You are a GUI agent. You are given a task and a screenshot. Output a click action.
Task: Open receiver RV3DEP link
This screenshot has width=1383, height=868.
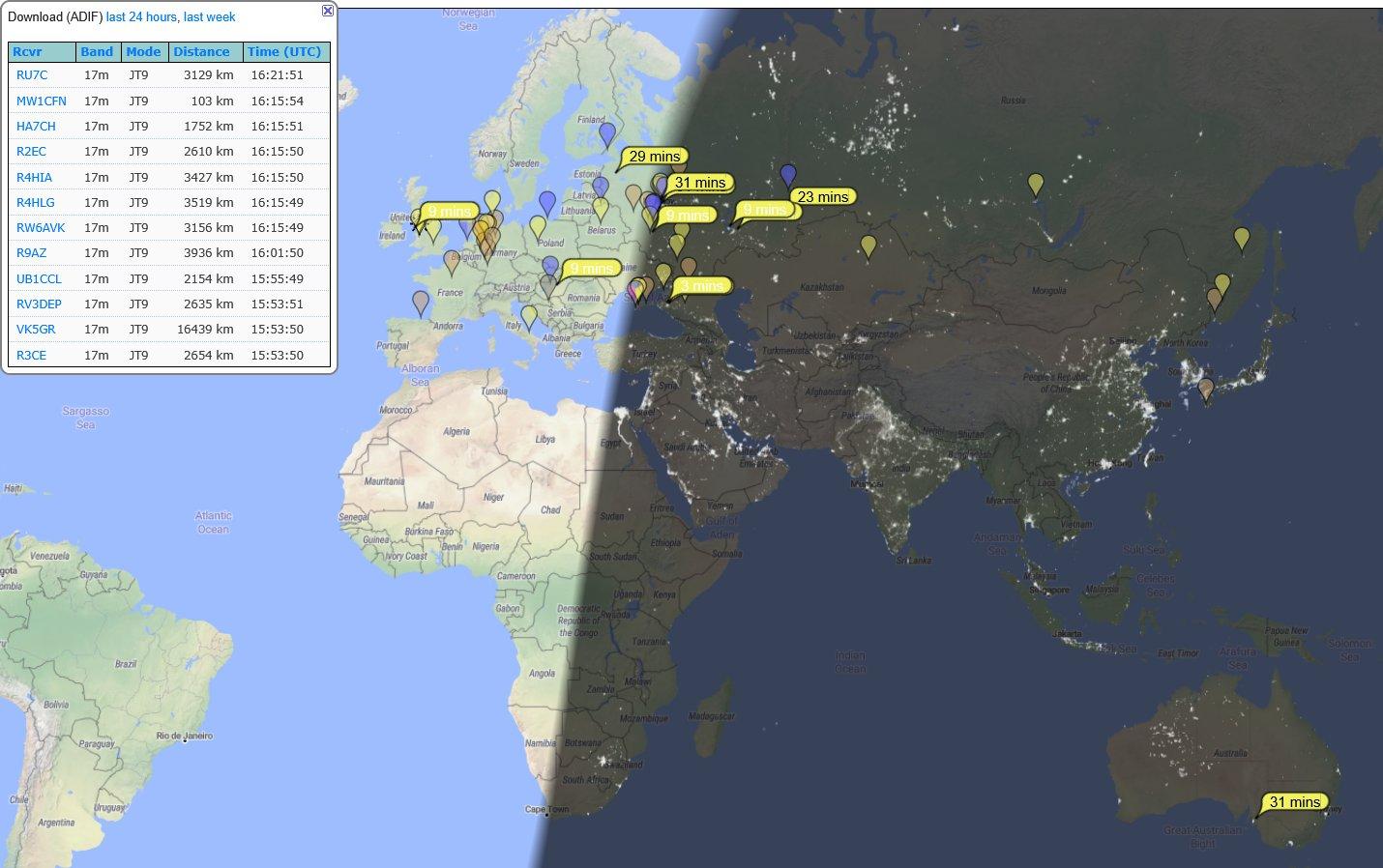pos(39,304)
